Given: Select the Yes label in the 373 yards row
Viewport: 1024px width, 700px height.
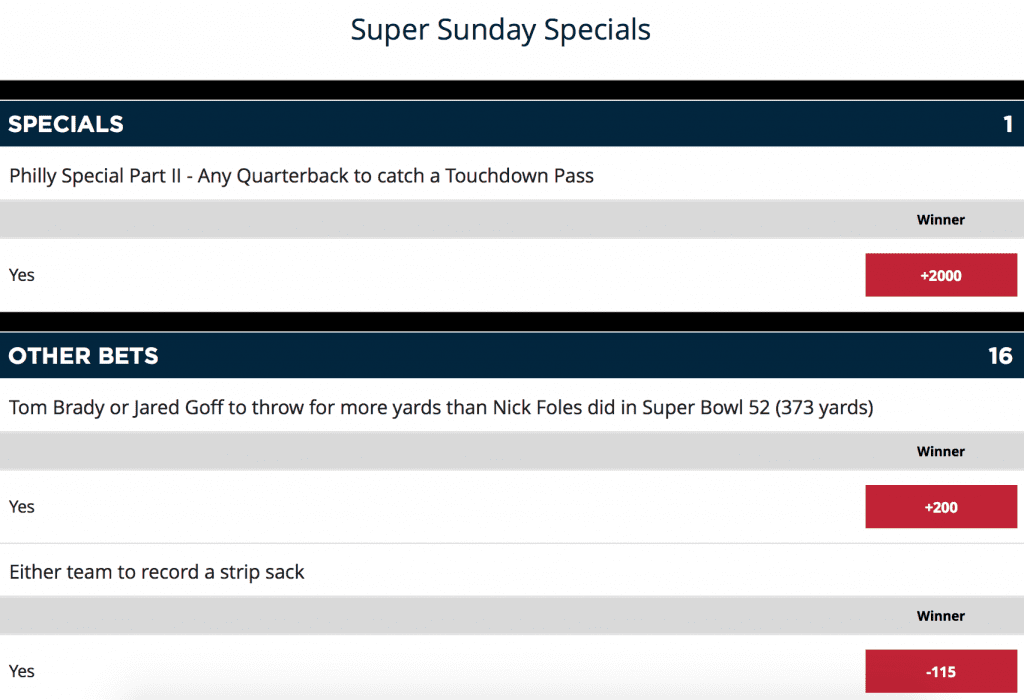Looking at the screenshot, I should pyautogui.click(x=22, y=507).
